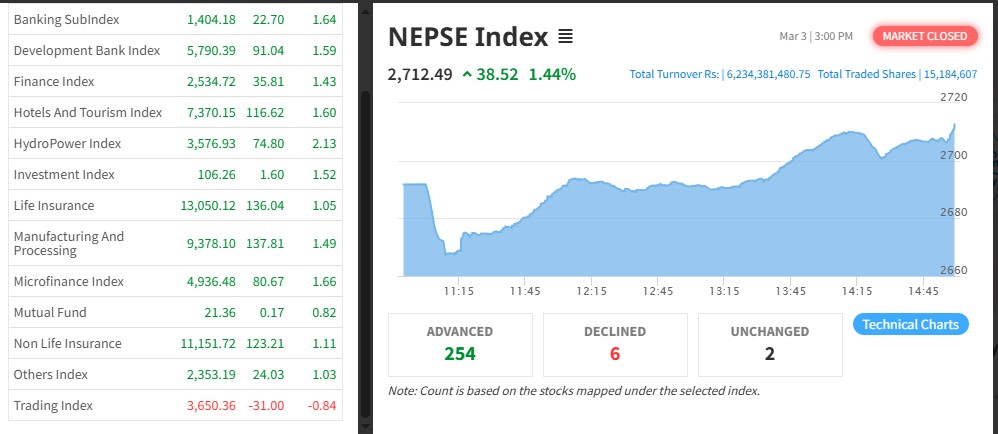Image resolution: width=998 pixels, height=434 pixels.
Task: Open the Life Insurance sub-index
Action: [54, 205]
